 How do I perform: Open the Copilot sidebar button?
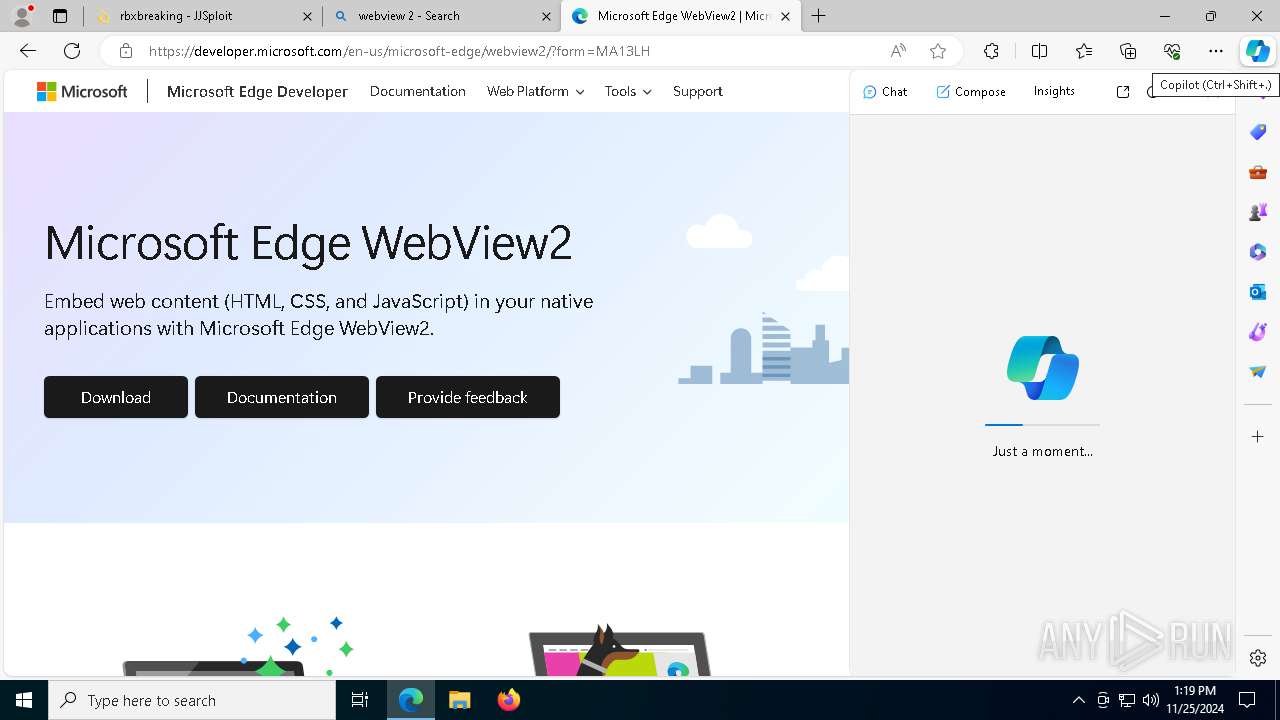point(1257,51)
